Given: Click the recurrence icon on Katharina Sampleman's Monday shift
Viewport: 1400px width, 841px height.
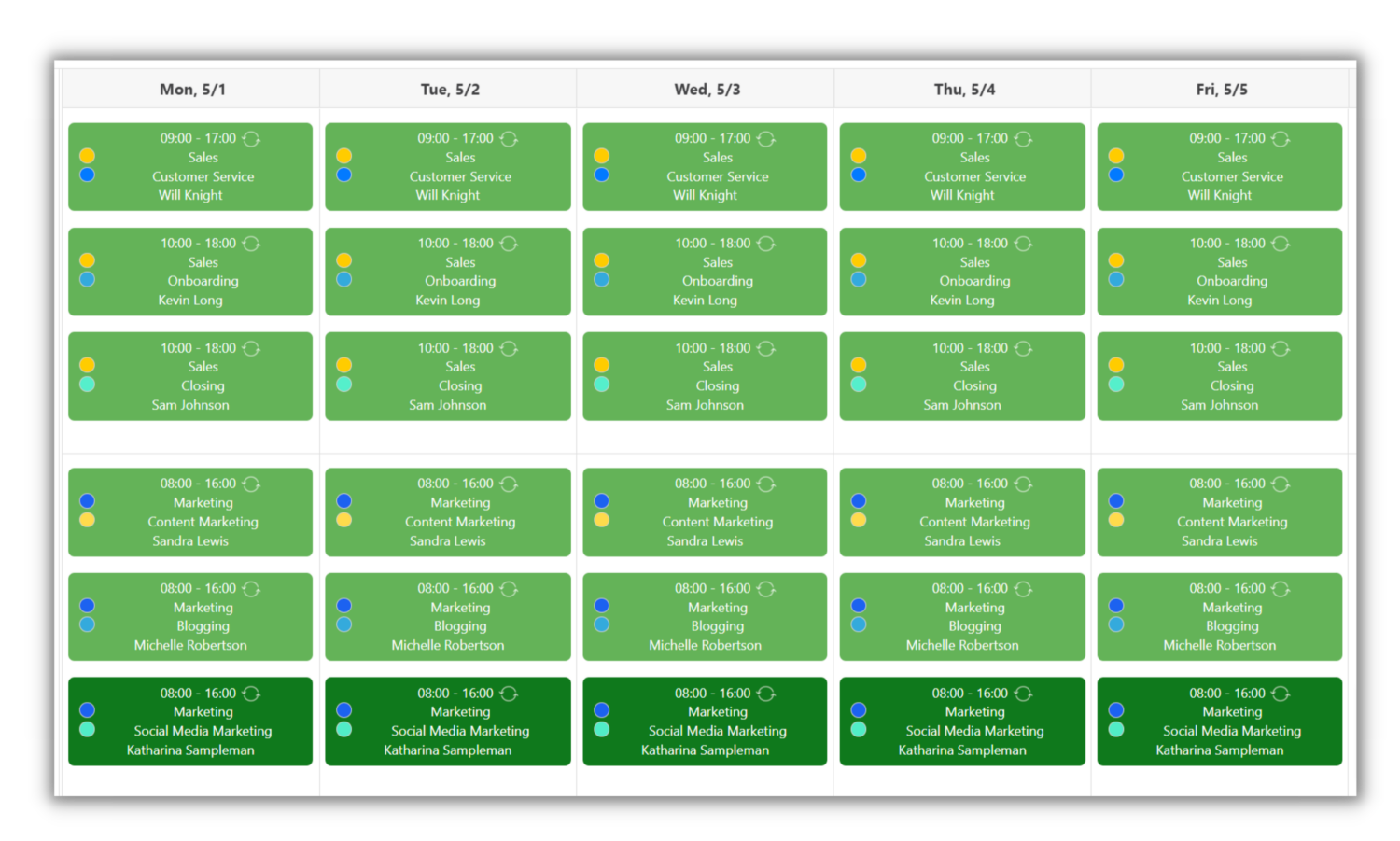Looking at the screenshot, I should (x=250, y=693).
